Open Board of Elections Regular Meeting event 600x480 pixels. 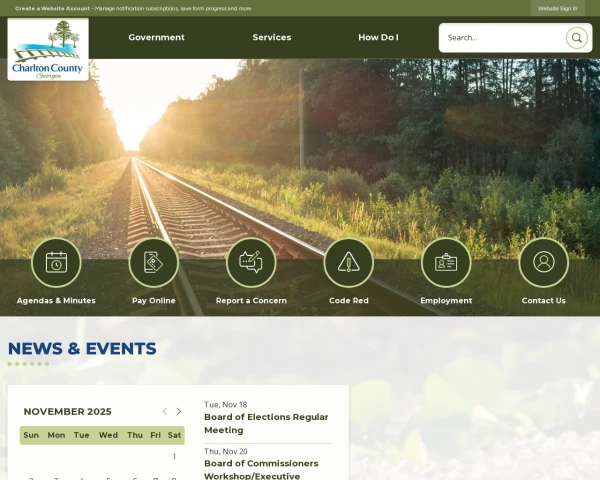pos(266,423)
